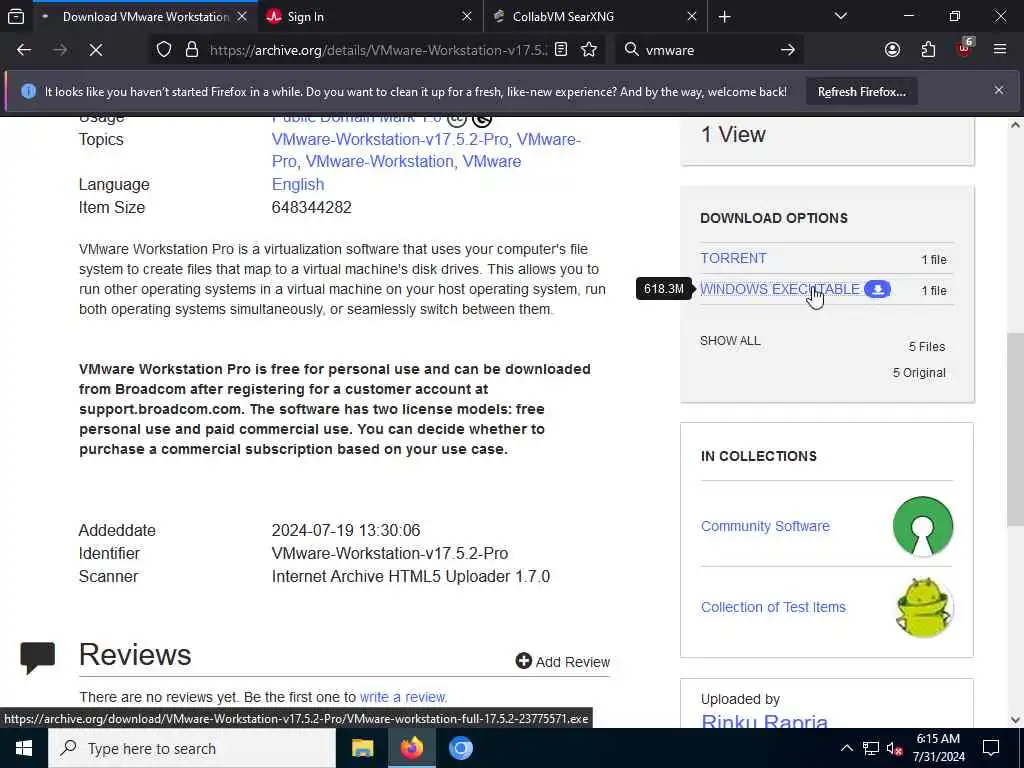Toggle reader view icon in address bar

[560, 50]
